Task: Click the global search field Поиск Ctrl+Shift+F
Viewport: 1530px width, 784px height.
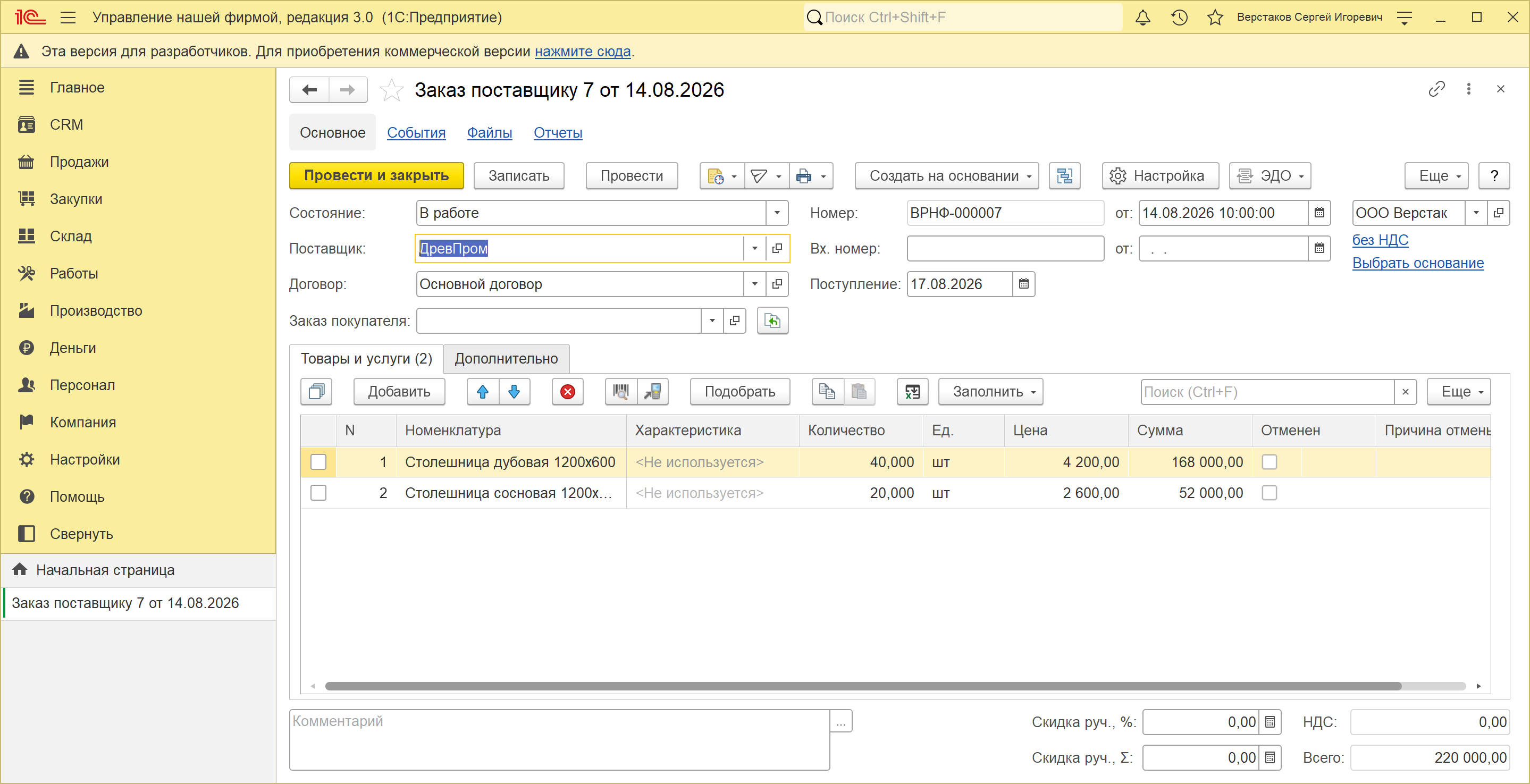Action: (964, 17)
